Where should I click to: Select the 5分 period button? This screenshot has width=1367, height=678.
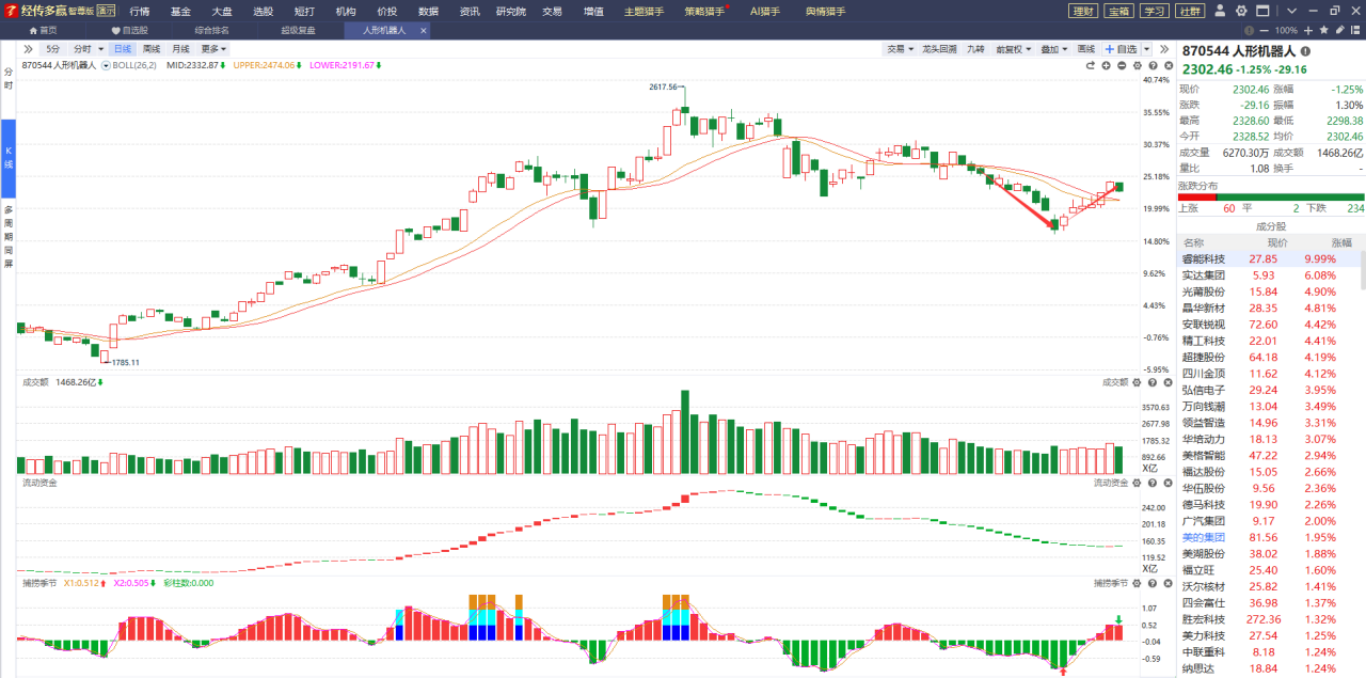[53, 49]
